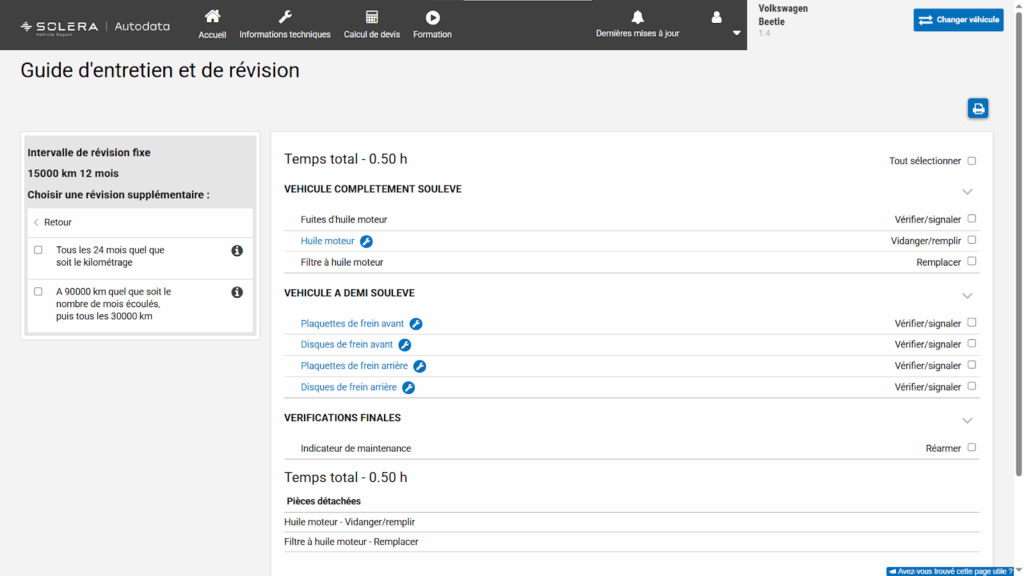Click the Volkswagen Beetle vehicle name

[x=783, y=15]
